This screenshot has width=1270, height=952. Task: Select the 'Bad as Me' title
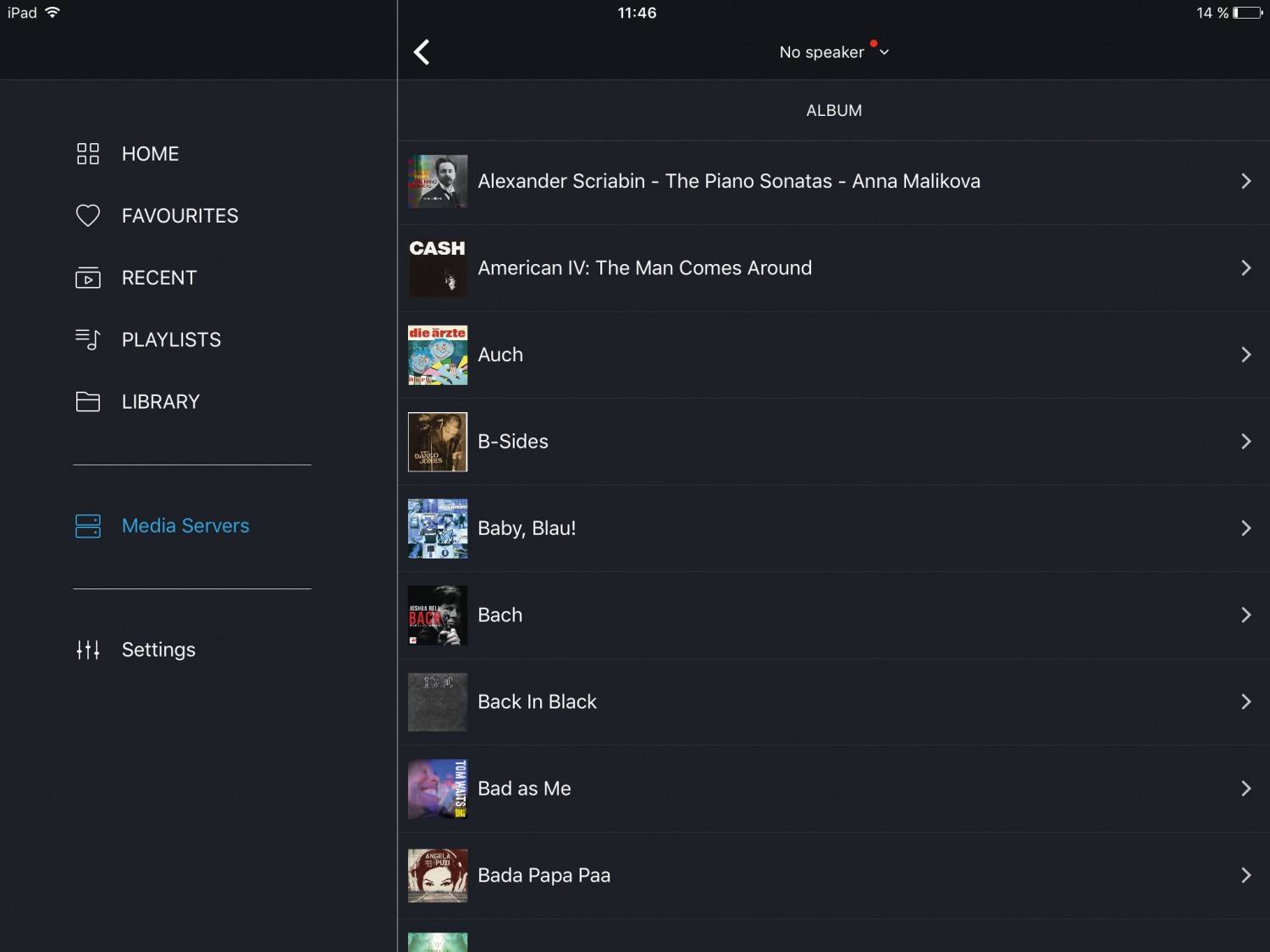pyautogui.click(x=525, y=789)
